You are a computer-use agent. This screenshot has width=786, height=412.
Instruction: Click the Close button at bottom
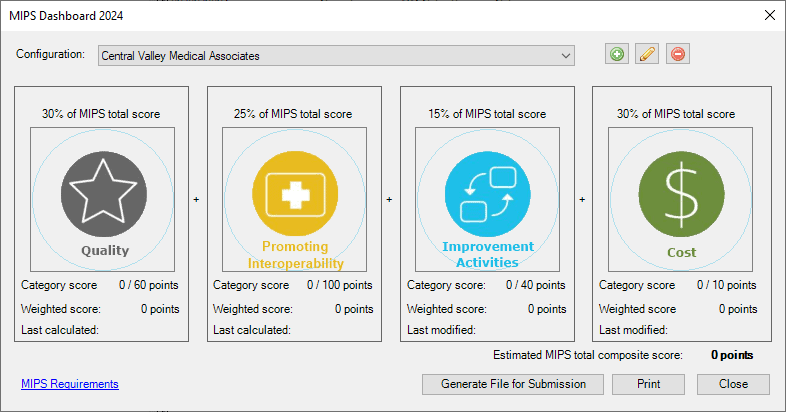point(733,384)
